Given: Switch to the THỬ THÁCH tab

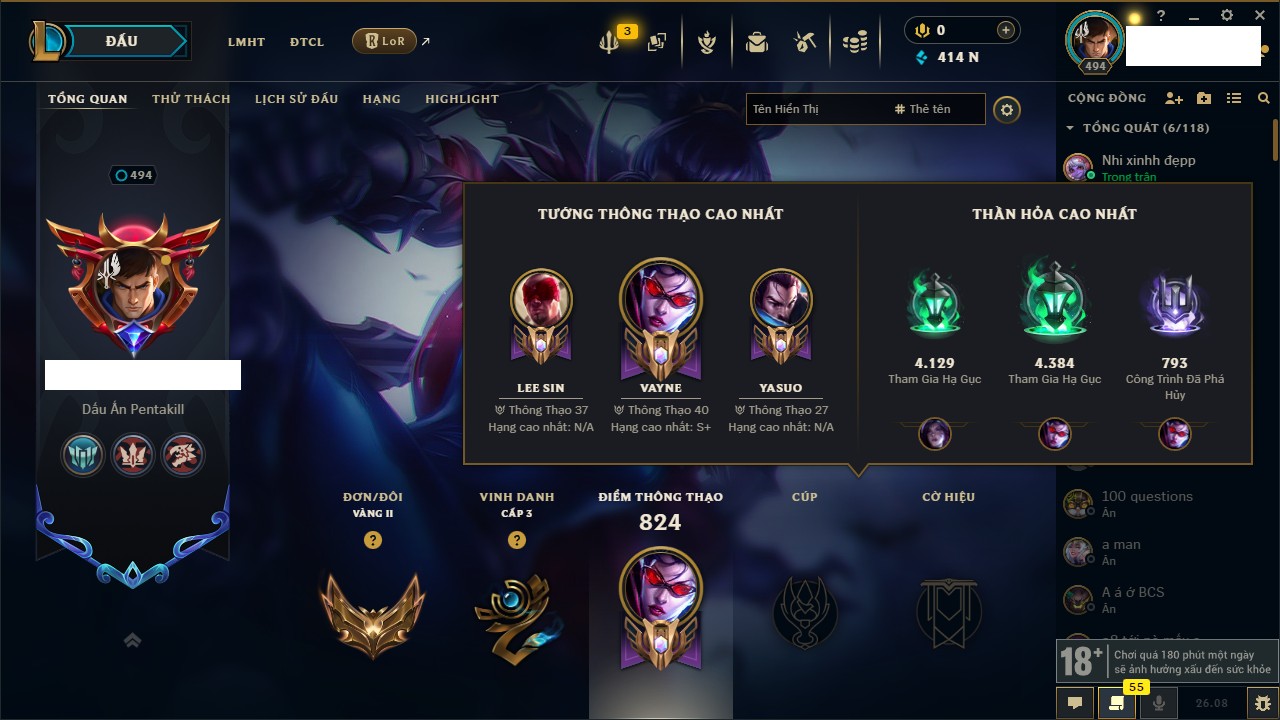Looking at the screenshot, I should click(191, 99).
